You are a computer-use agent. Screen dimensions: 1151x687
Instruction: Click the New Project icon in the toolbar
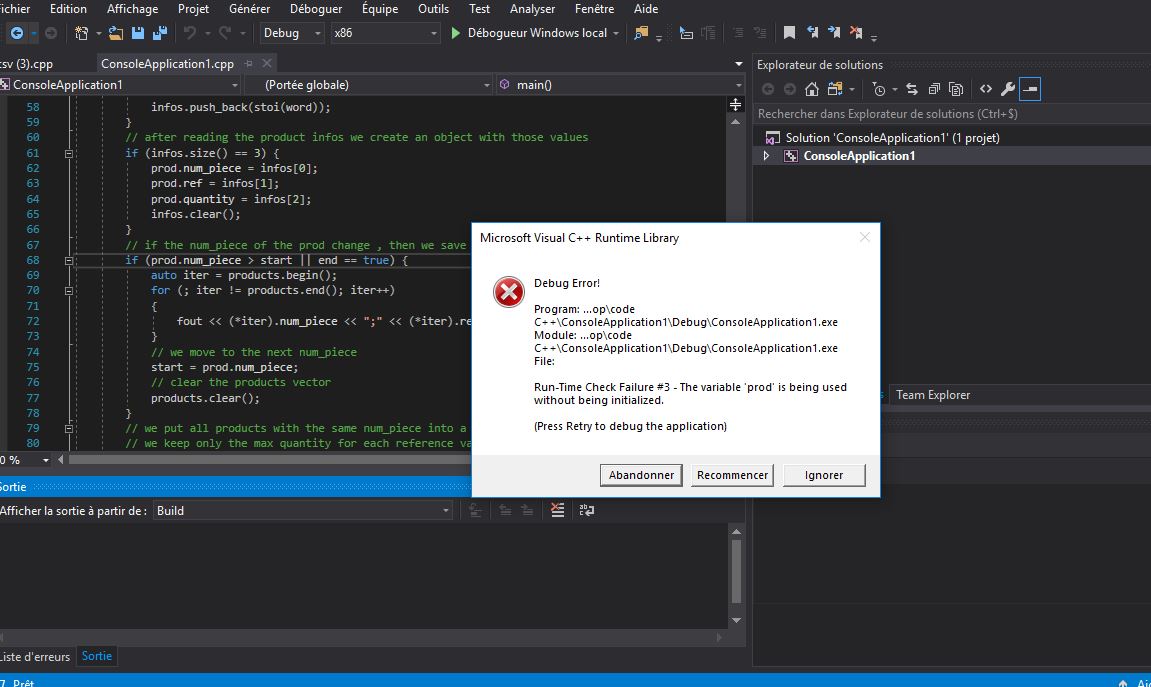81,33
